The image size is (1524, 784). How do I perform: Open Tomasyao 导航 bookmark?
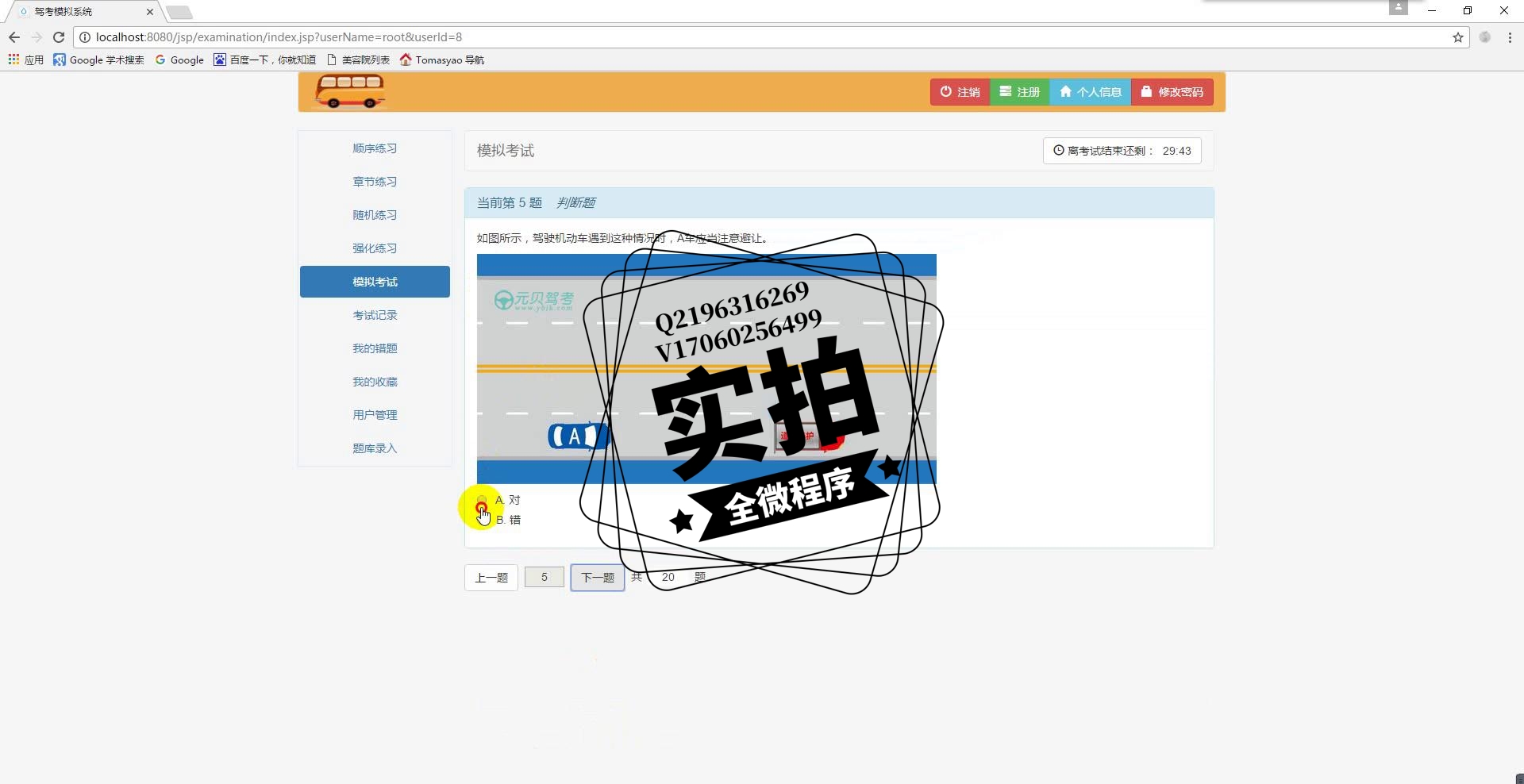pyautogui.click(x=442, y=60)
